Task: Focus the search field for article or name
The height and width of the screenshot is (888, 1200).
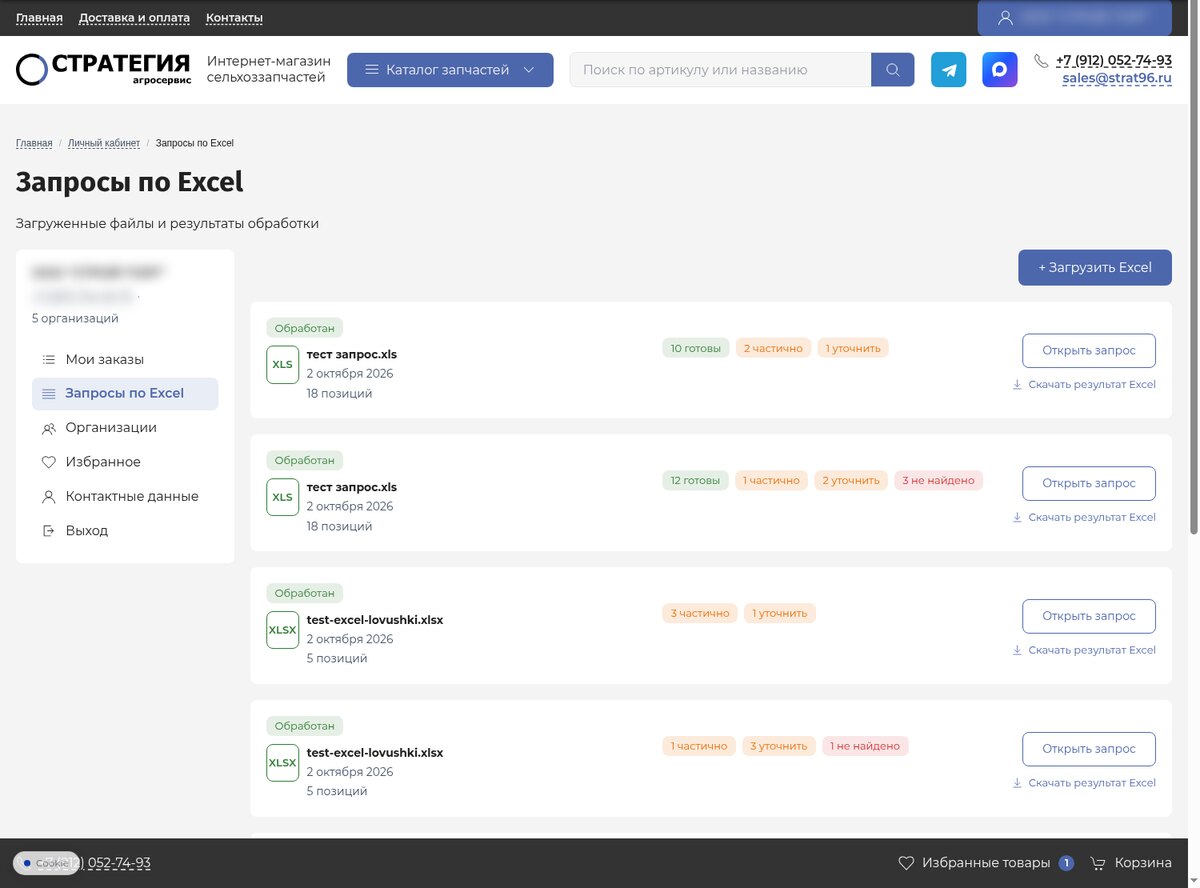Action: [720, 70]
